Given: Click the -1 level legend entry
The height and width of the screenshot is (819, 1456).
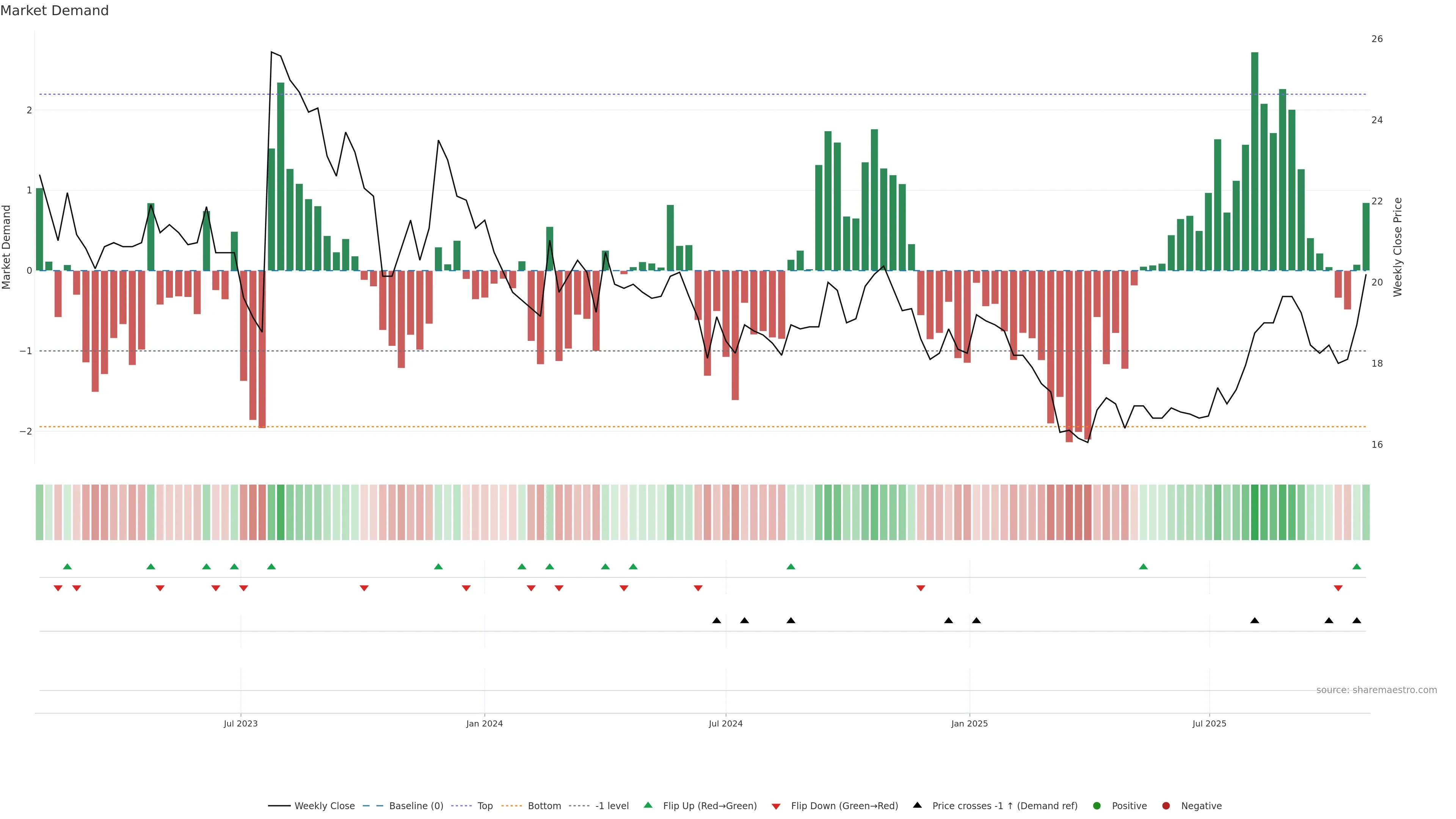Looking at the screenshot, I should pos(612,805).
